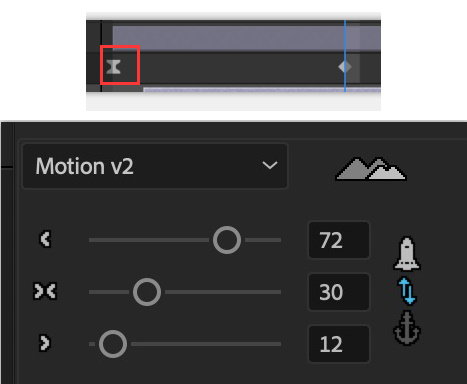Click the value field showing 12
The height and width of the screenshot is (384, 467).
pos(339,344)
